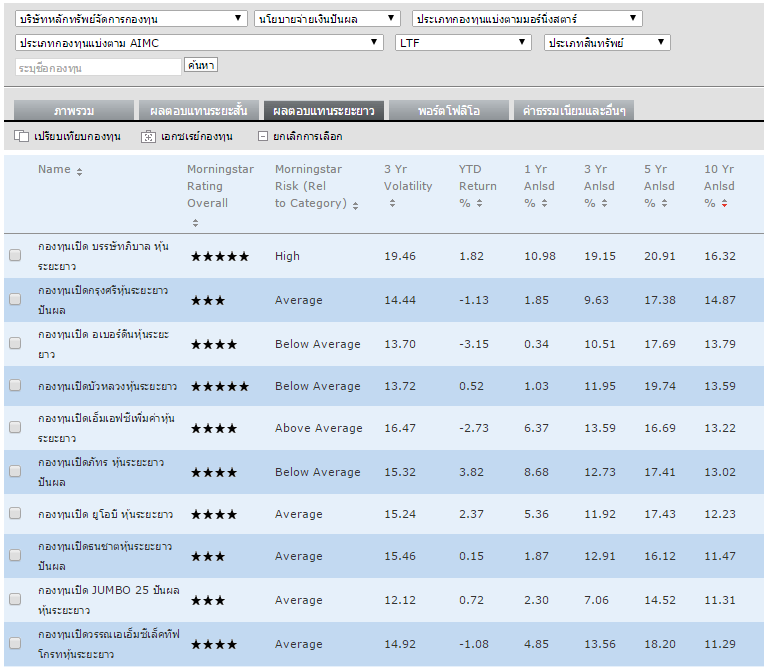Click the deselect-all minus icon

click(x=263, y=136)
